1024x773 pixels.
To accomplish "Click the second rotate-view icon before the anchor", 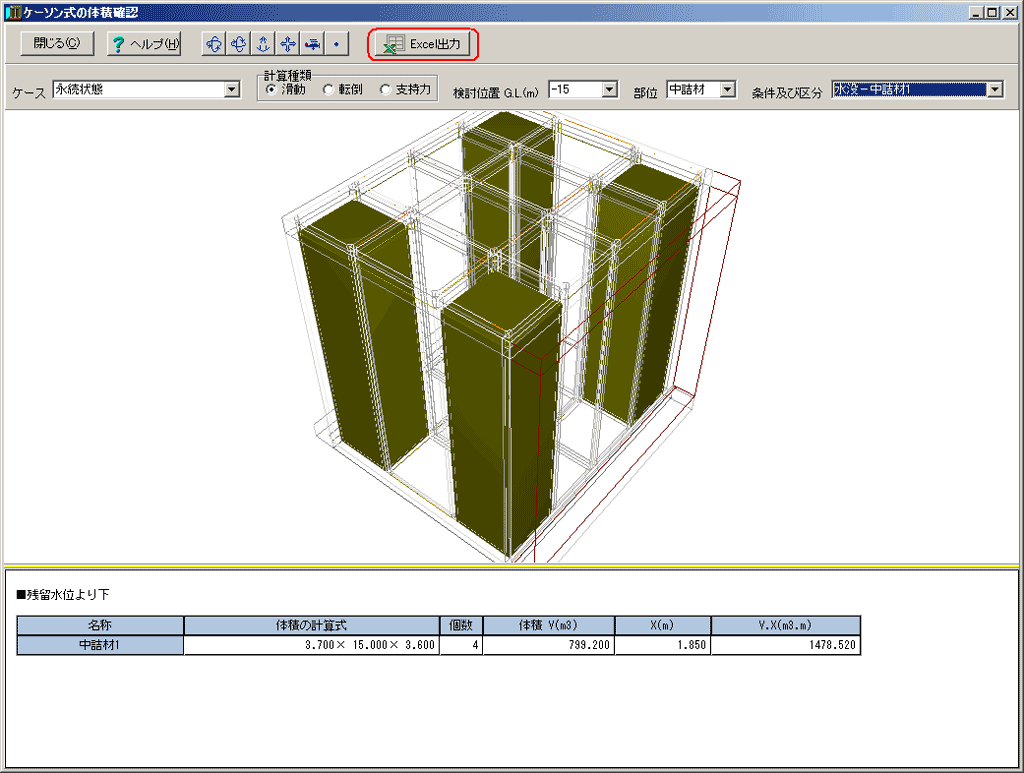I will click(238, 44).
